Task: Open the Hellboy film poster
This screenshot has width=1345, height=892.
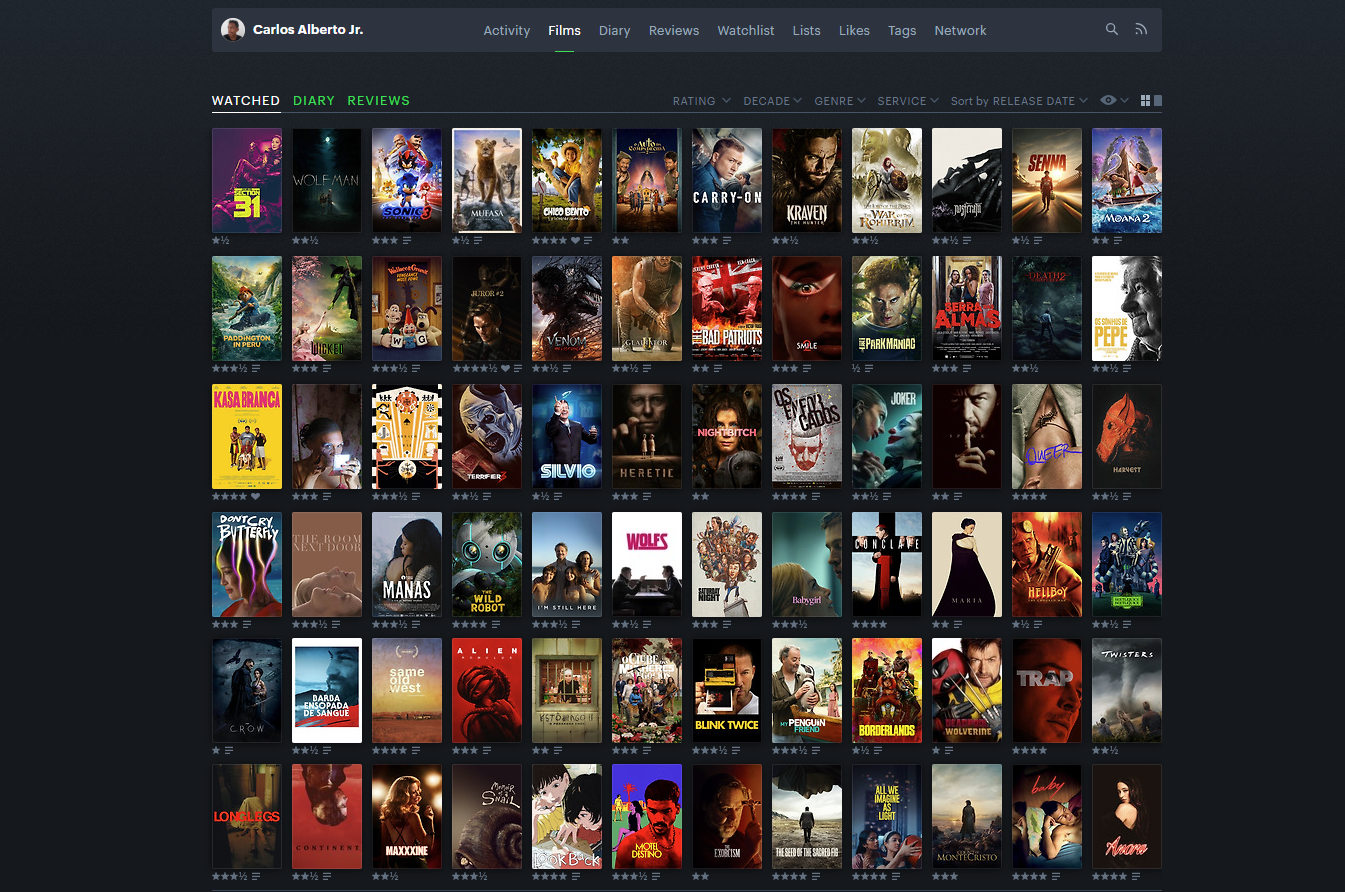Action: tap(1047, 564)
